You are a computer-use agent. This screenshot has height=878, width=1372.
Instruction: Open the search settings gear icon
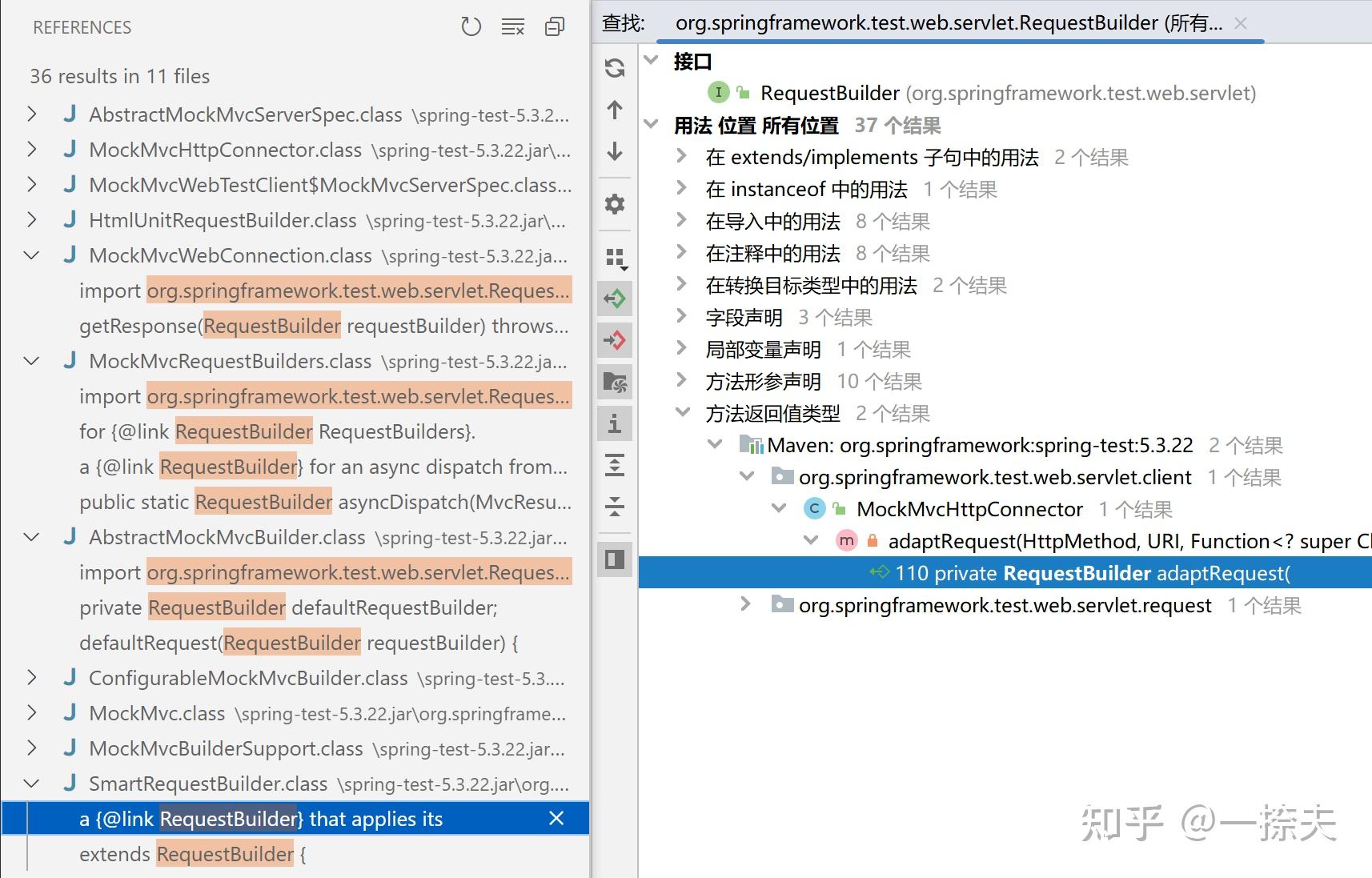click(x=614, y=204)
